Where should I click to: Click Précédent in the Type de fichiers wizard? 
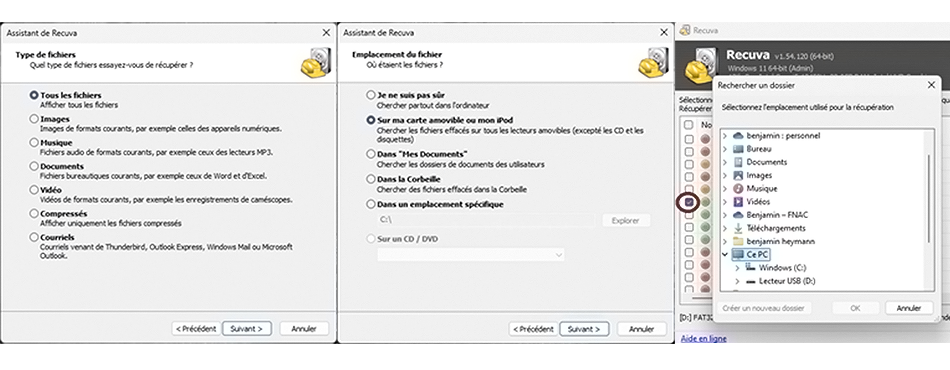[196, 329]
